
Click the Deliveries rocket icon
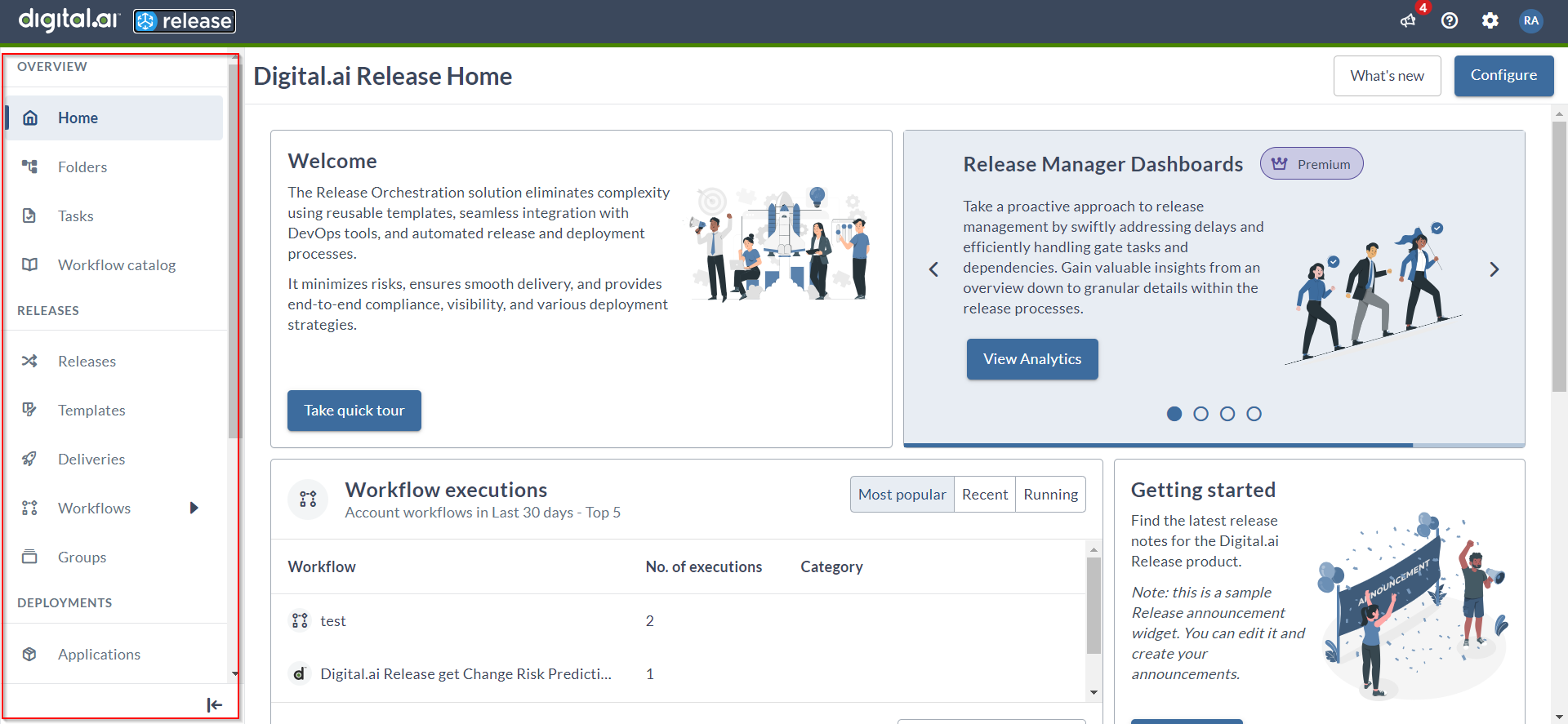tap(30, 459)
